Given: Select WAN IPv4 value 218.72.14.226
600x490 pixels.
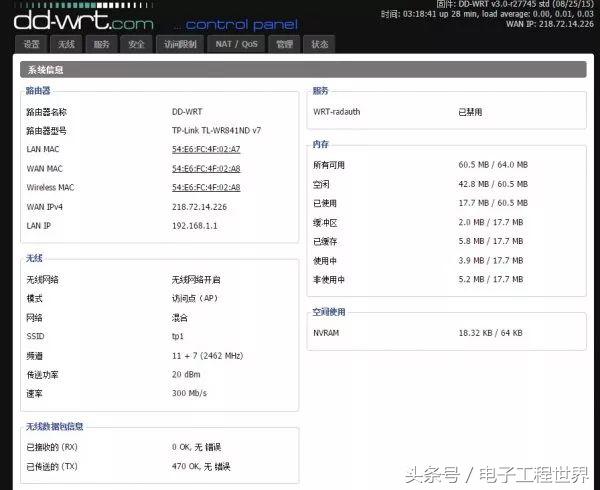Looking at the screenshot, I should 199,207.
